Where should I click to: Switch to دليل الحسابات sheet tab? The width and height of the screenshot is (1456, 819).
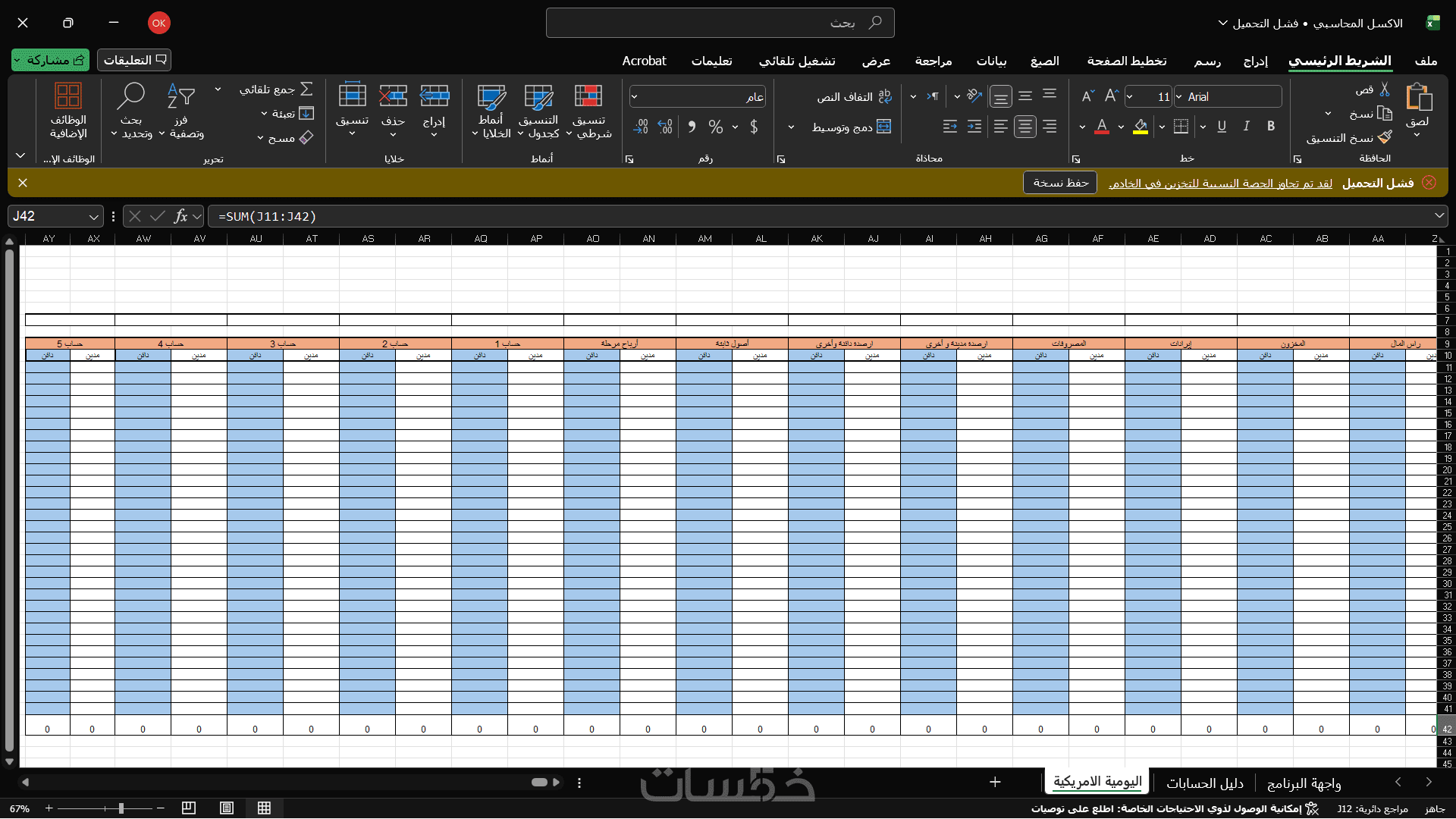tap(1204, 783)
